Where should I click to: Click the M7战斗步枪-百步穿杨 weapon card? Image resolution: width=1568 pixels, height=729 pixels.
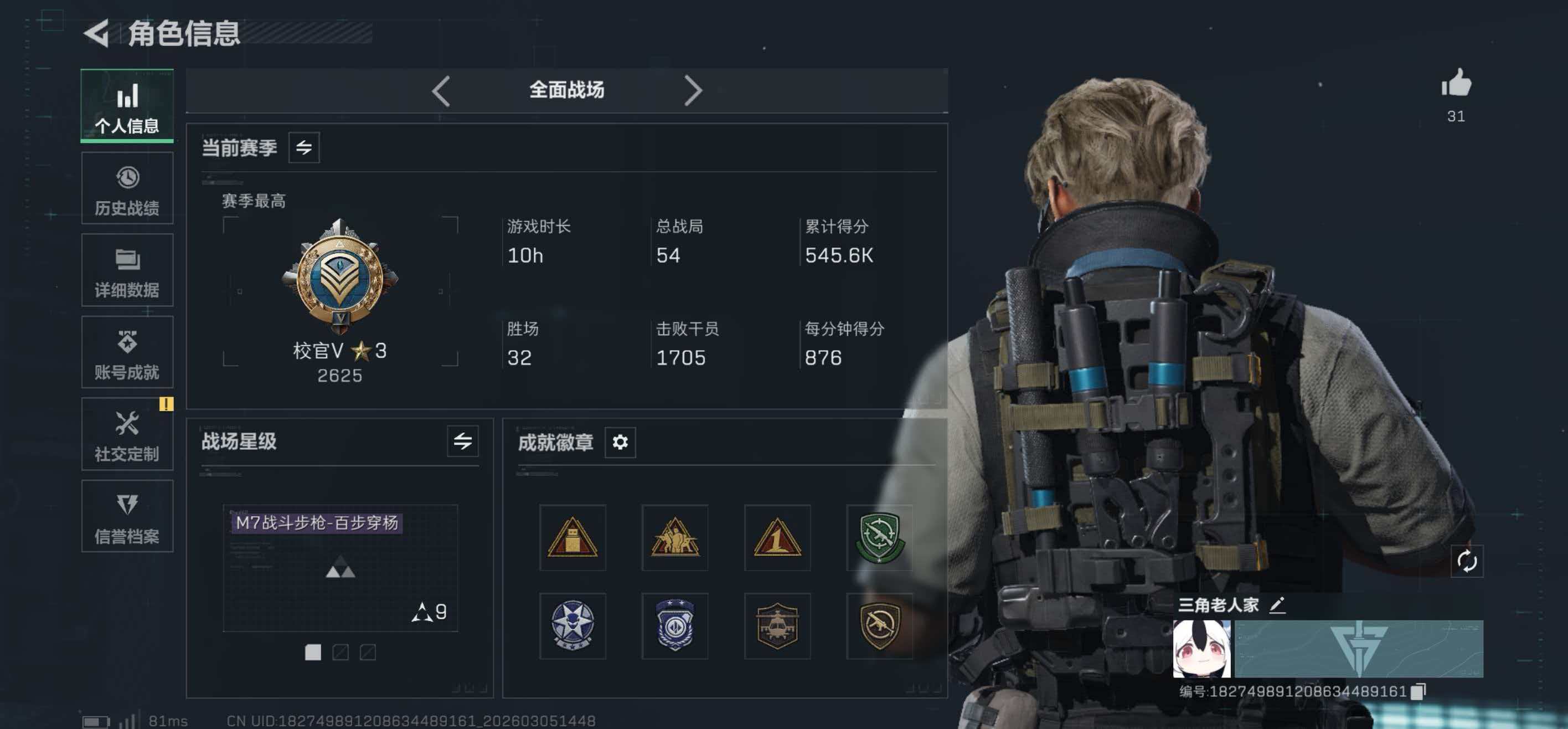(341, 568)
